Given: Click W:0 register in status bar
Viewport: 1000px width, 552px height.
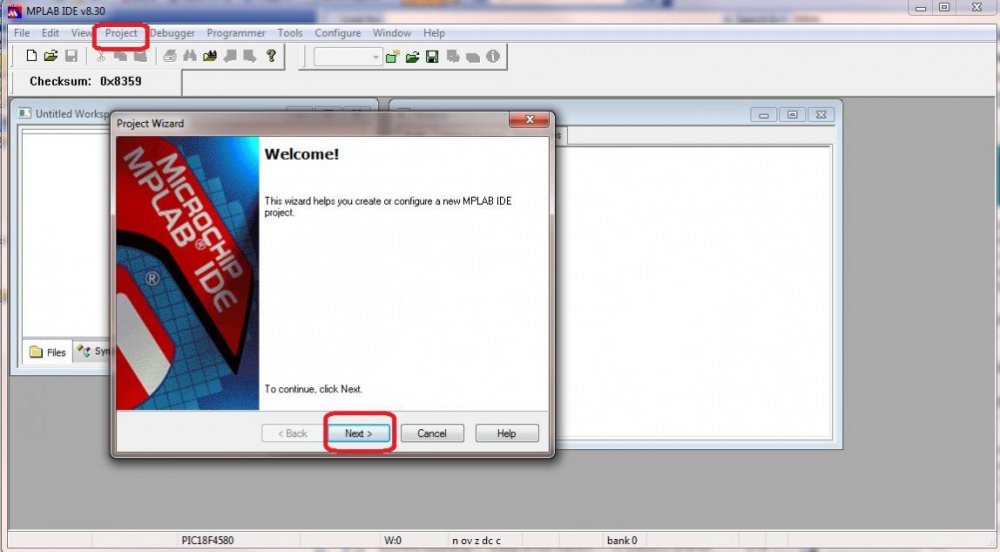Looking at the screenshot, I should click(x=393, y=541).
